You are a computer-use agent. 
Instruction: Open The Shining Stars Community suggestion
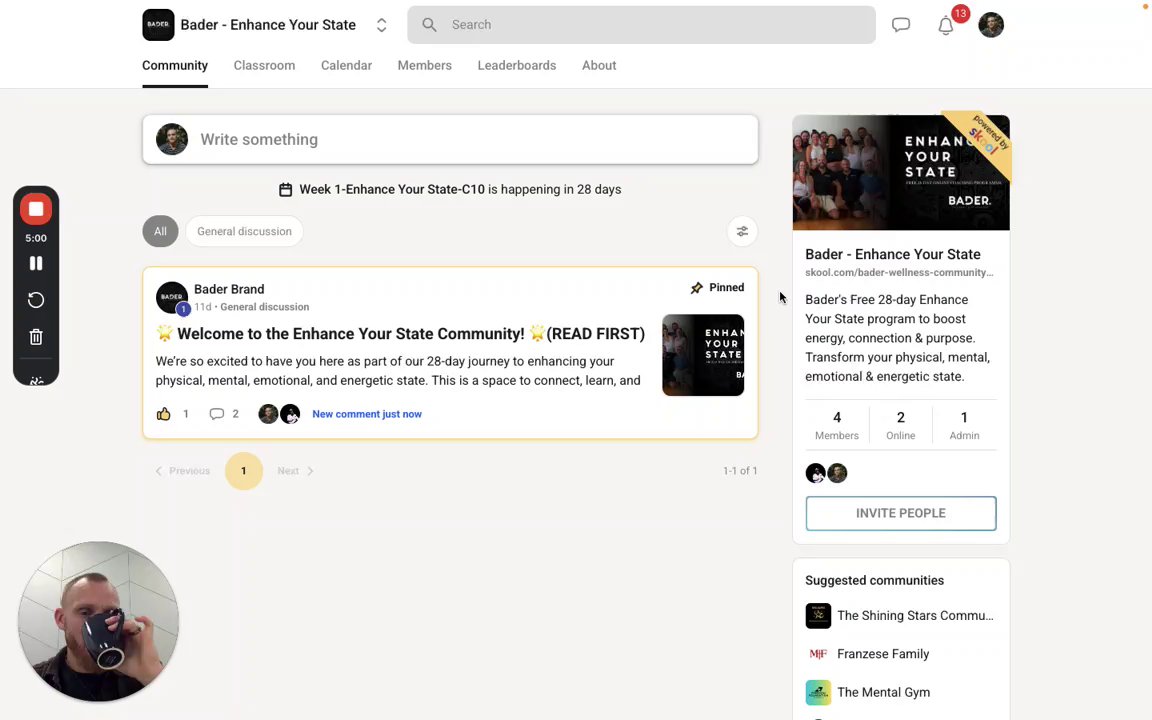(915, 616)
